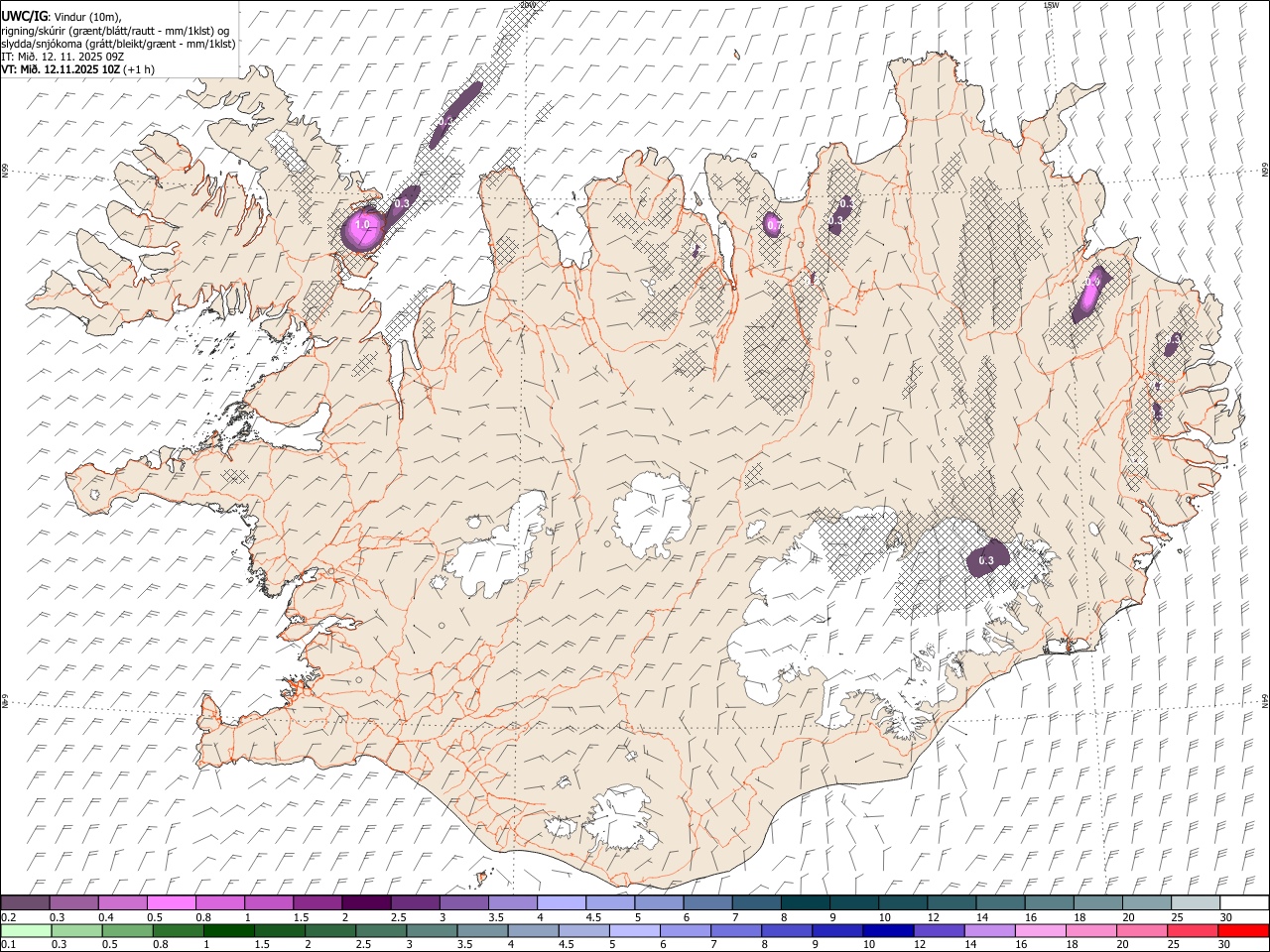Select top legend swatch from 18 to 20
This screenshot has height=952, width=1270.
coord(1098,903)
